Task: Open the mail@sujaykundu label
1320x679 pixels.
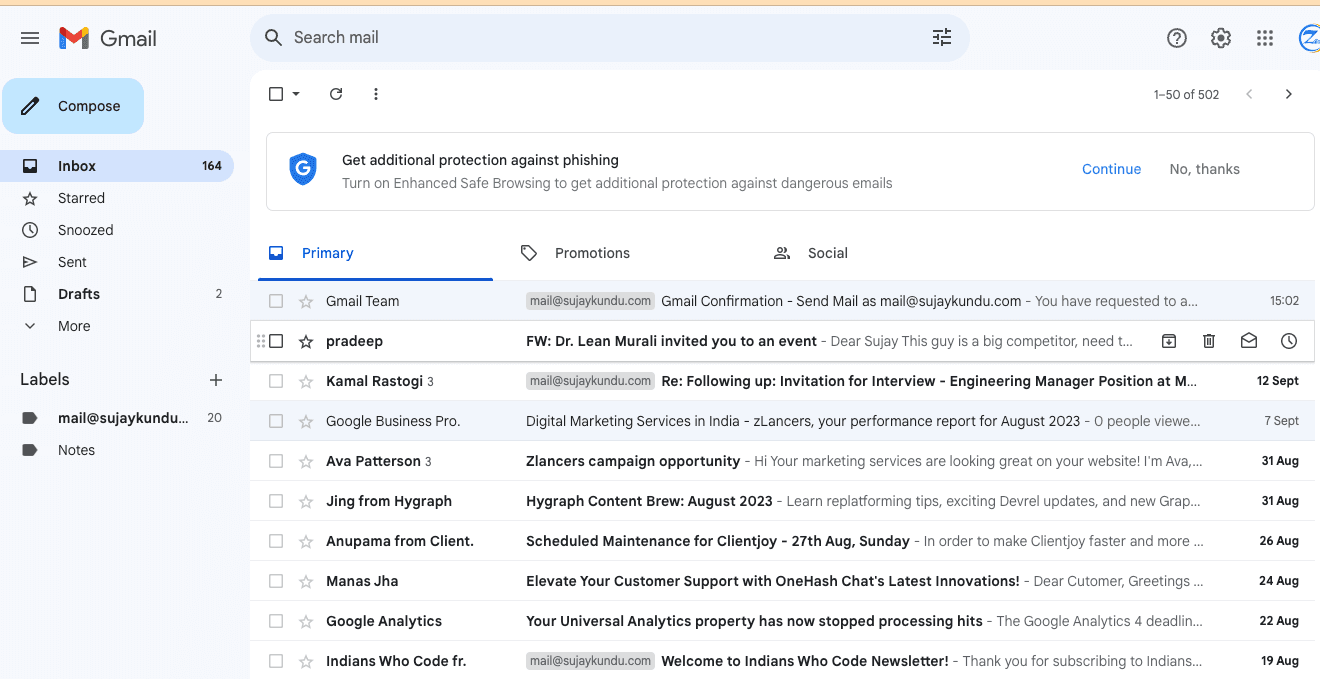Action: (x=117, y=418)
